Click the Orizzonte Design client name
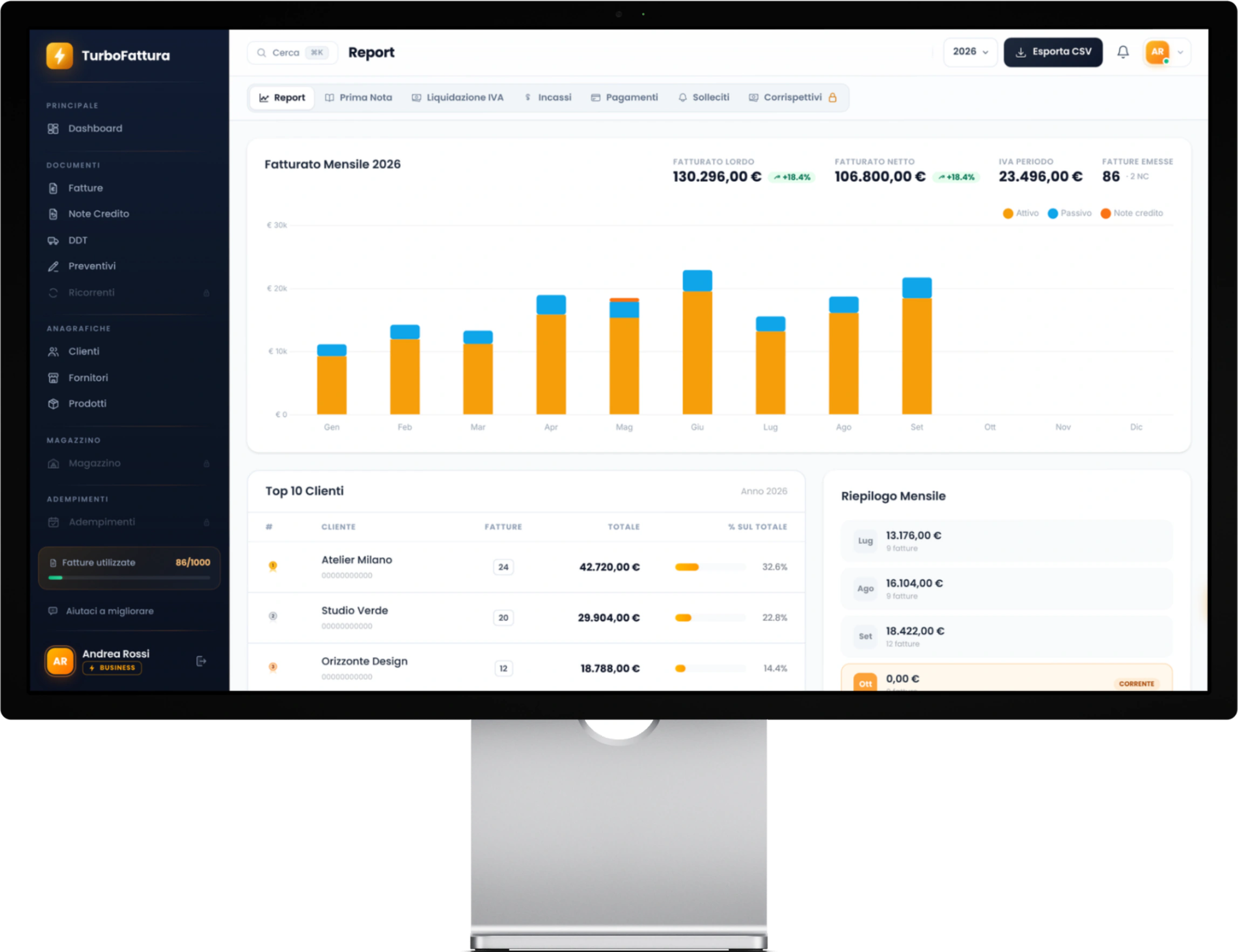 click(x=364, y=661)
